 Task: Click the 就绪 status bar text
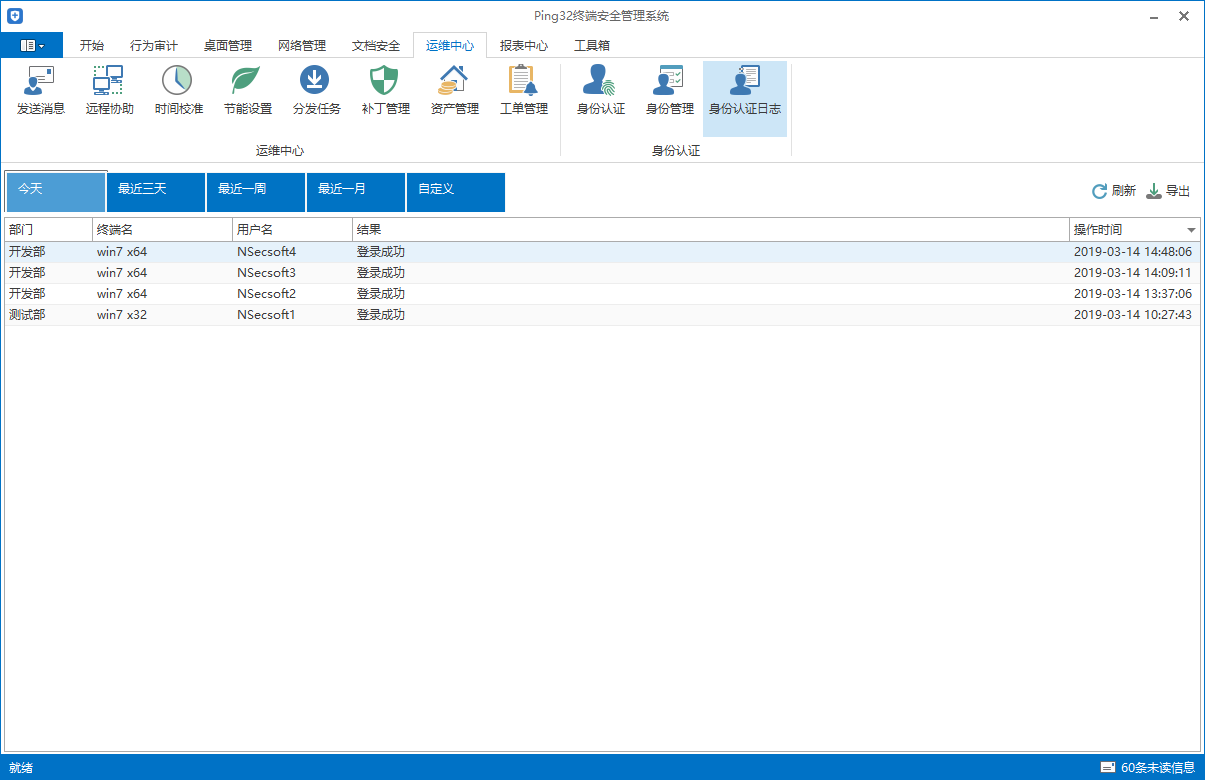point(21,768)
